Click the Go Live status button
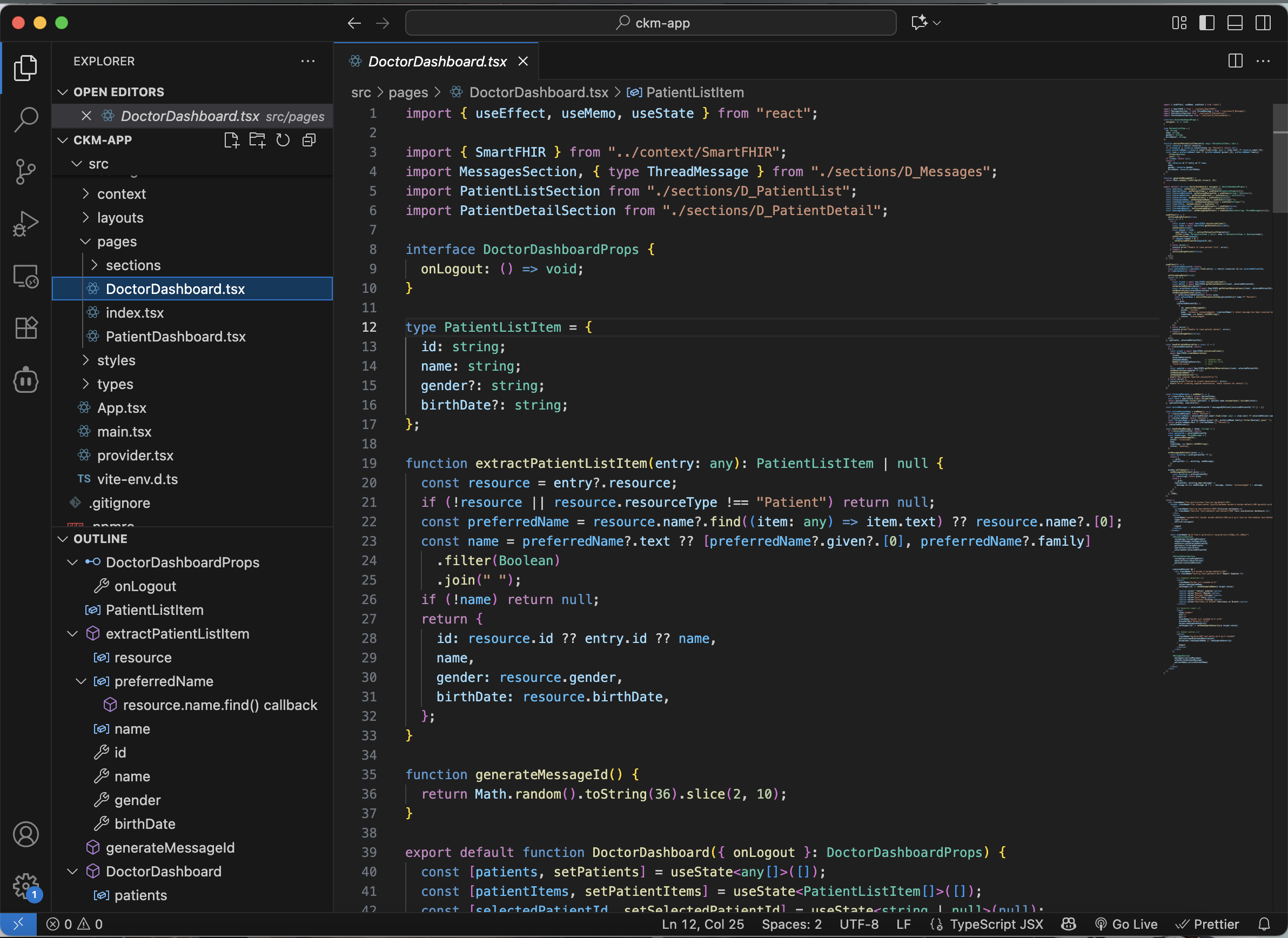1288x938 pixels. 1126,924
